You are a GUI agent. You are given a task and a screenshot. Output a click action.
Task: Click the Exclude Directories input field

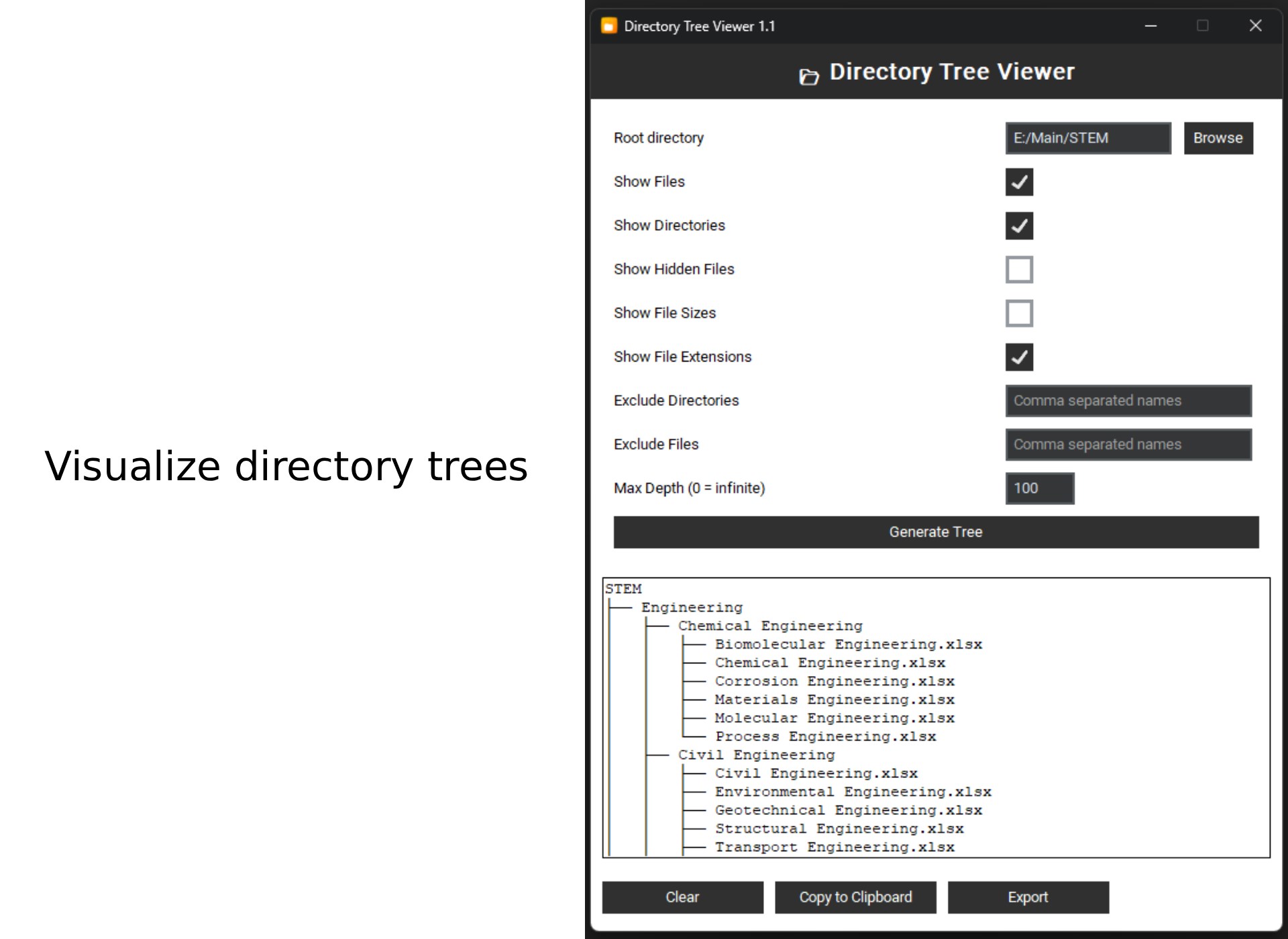pos(1128,401)
